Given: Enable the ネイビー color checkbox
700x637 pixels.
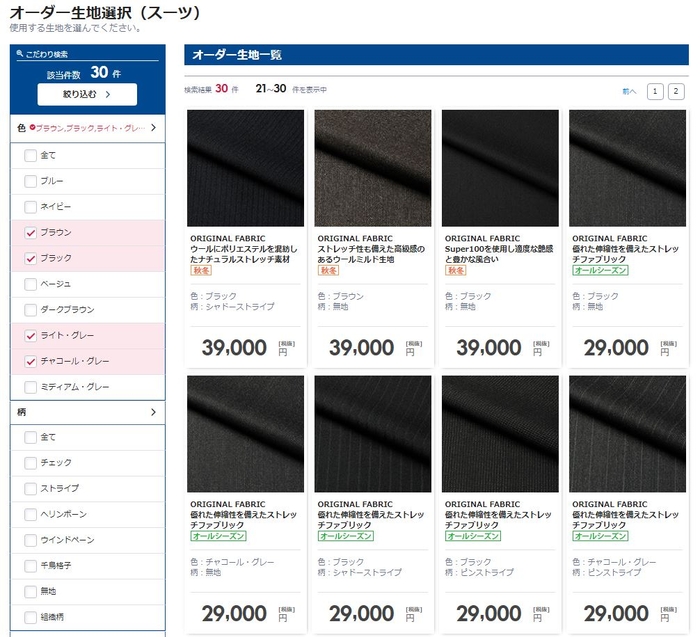Looking at the screenshot, I should [31, 207].
